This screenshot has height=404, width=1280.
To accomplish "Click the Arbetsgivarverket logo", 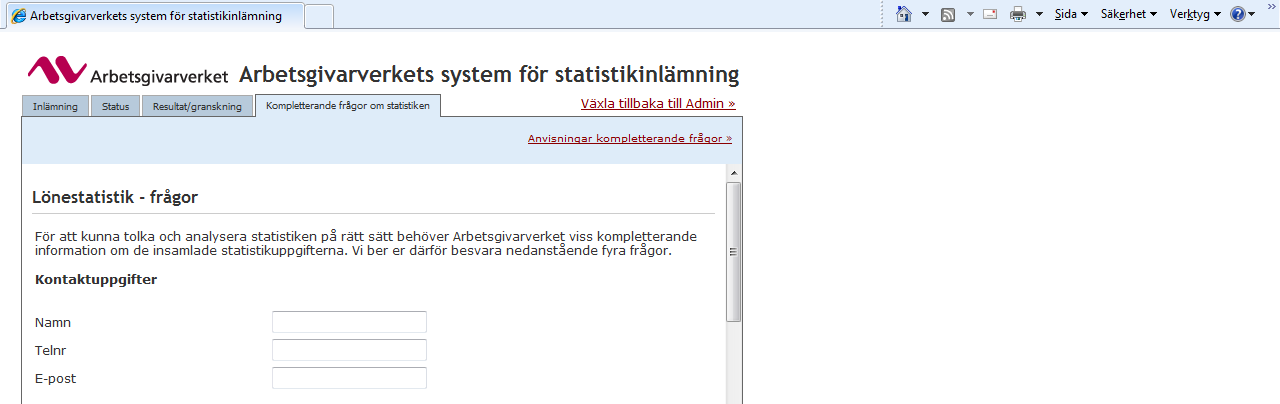I will click(x=128, y=71).
